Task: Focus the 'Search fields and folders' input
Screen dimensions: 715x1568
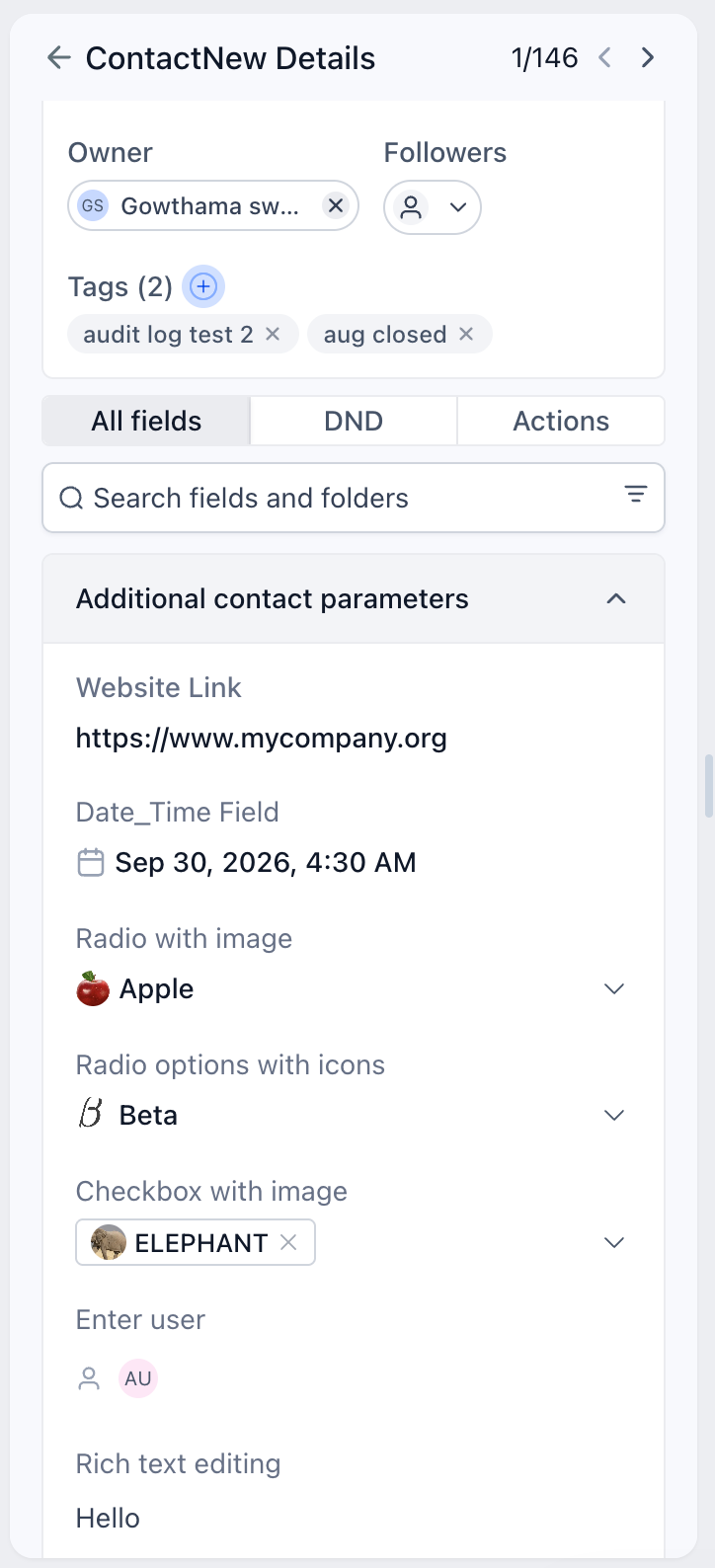Action: [x=354, y=498]
